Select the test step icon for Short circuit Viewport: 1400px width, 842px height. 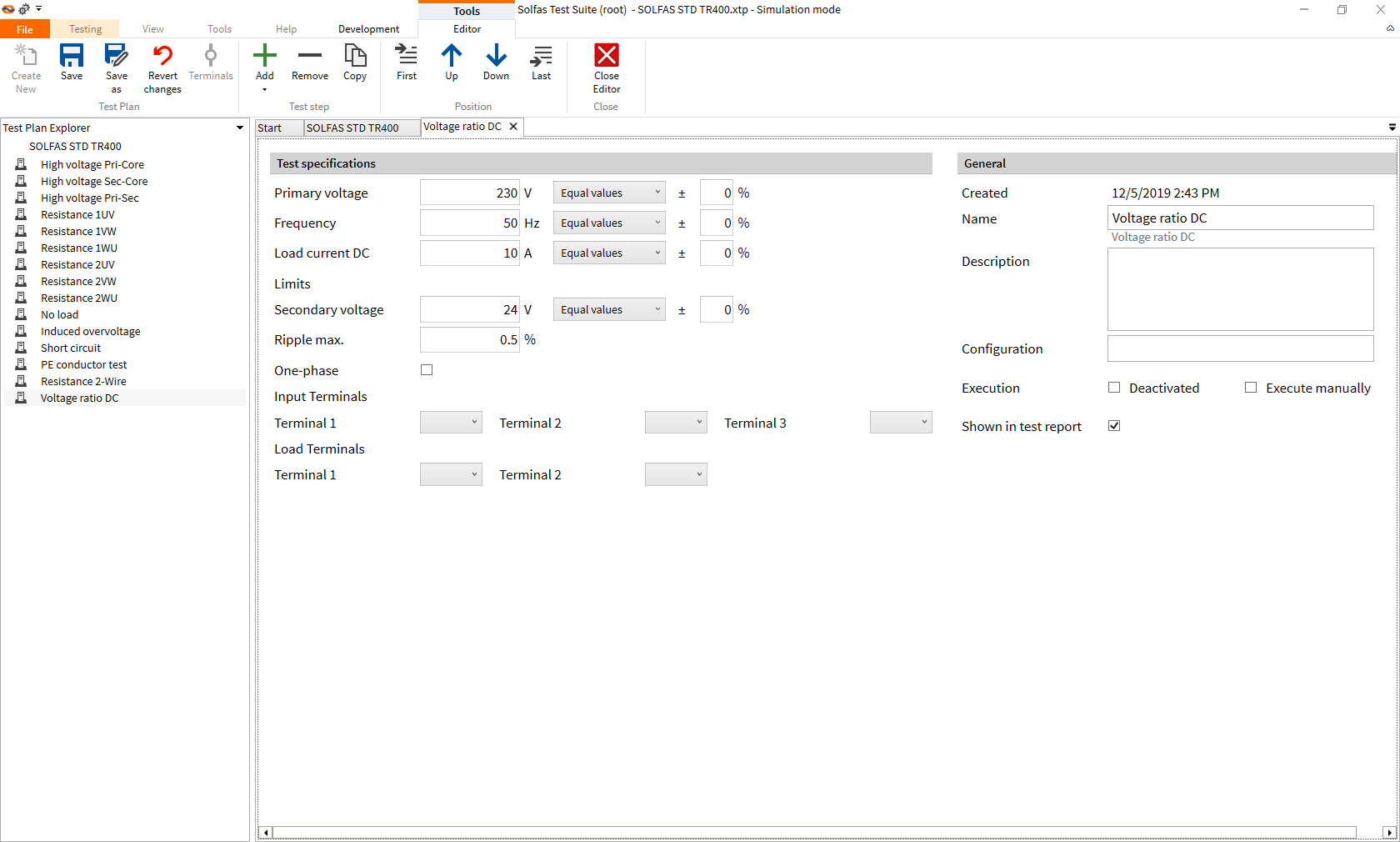pyautogui.click(x=21, y=348)
